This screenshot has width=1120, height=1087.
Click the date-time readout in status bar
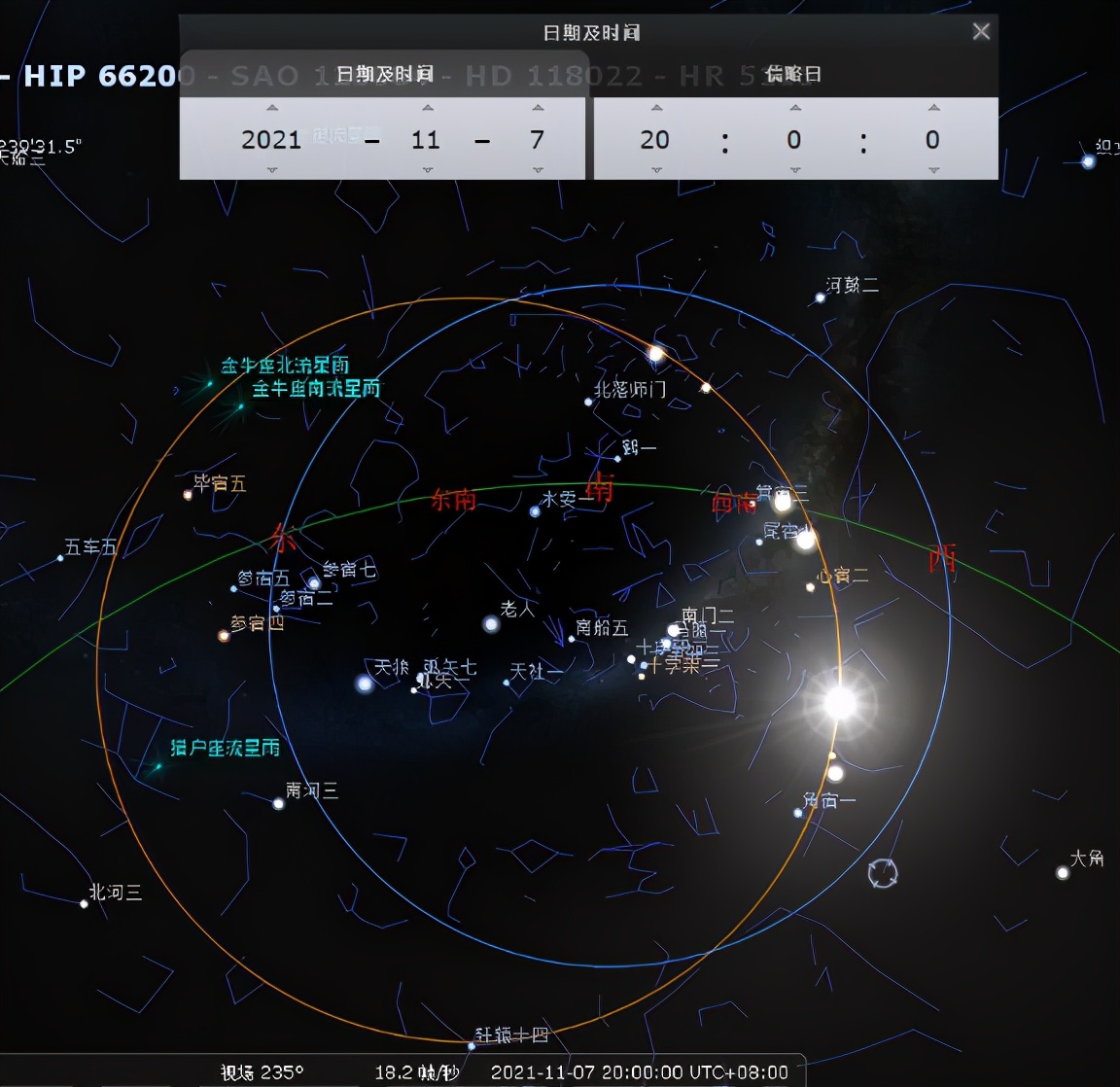[639, 1072]
